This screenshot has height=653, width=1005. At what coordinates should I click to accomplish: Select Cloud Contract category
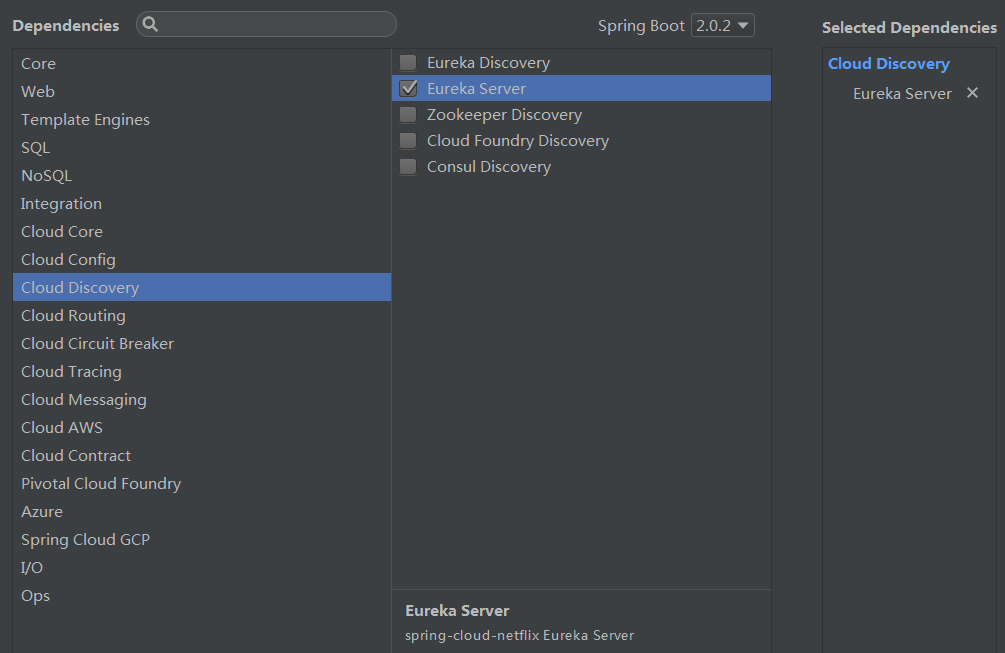click(202, 456)
